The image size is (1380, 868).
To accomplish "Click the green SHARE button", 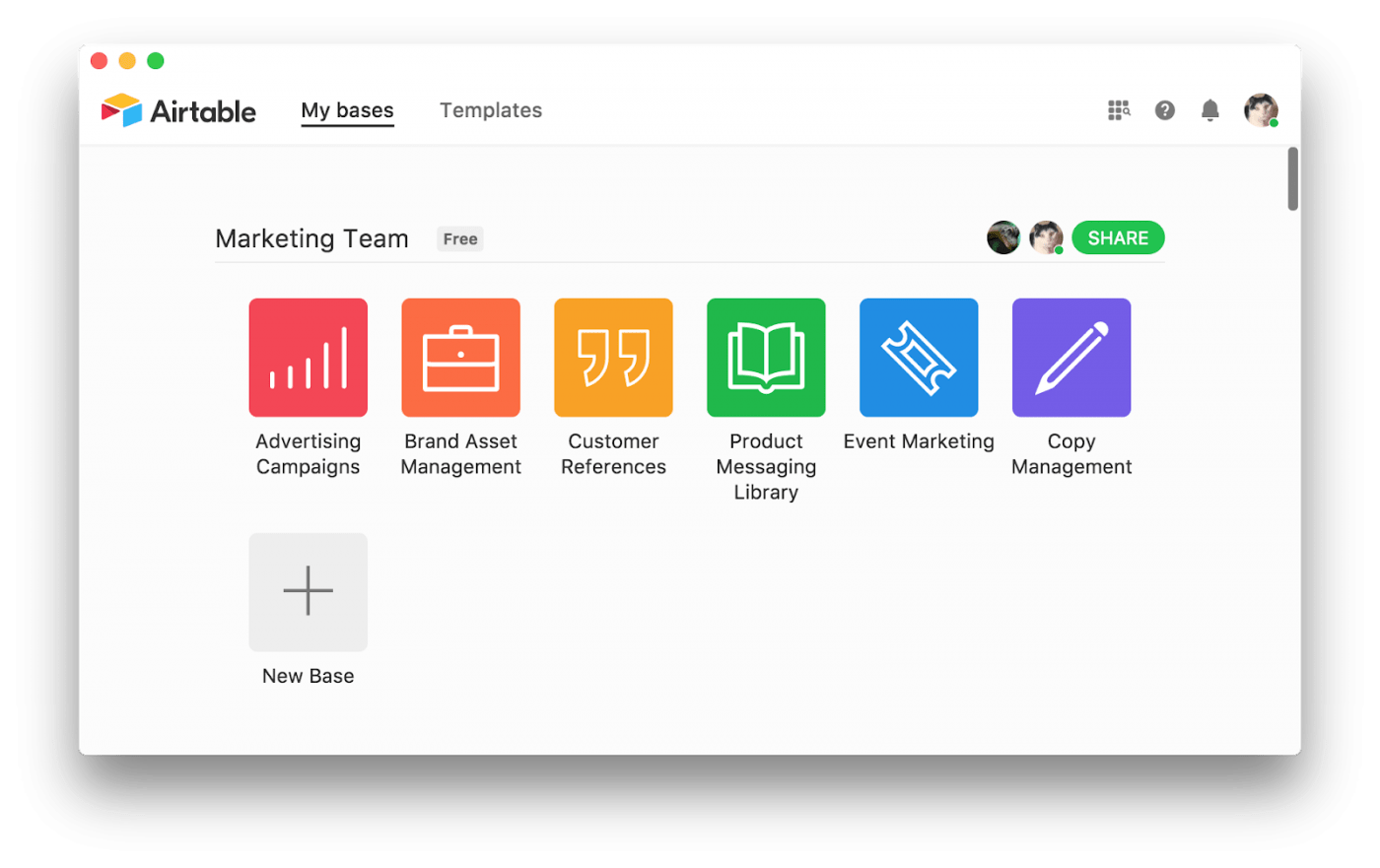I will (1118, 237).
